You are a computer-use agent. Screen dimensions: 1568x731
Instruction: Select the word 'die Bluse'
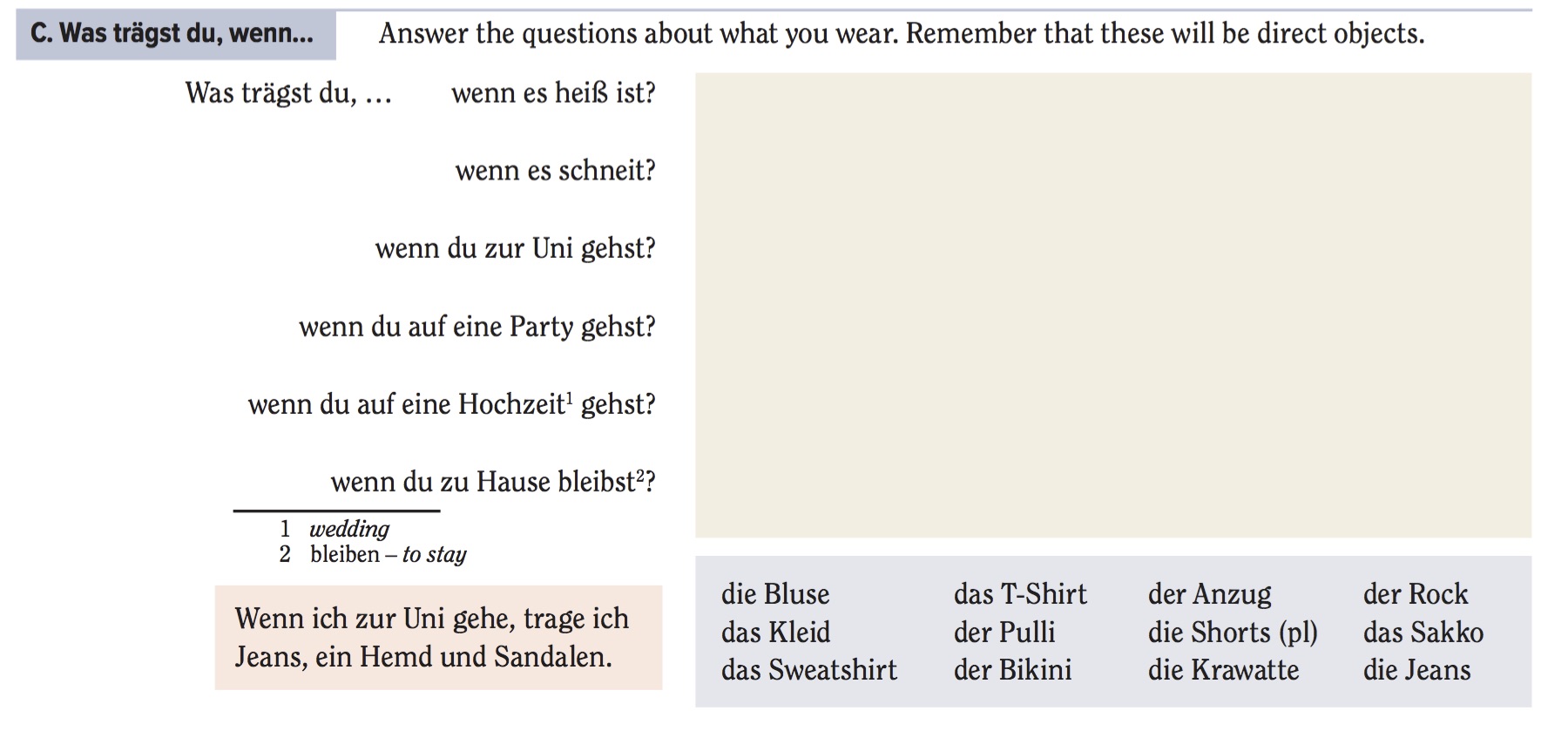coord(775,594)
